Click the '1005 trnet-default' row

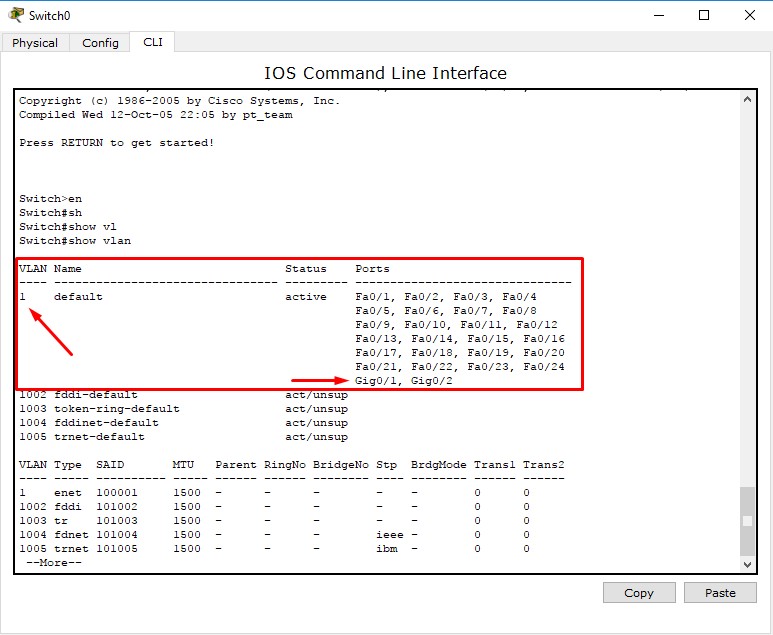(183, 437)
